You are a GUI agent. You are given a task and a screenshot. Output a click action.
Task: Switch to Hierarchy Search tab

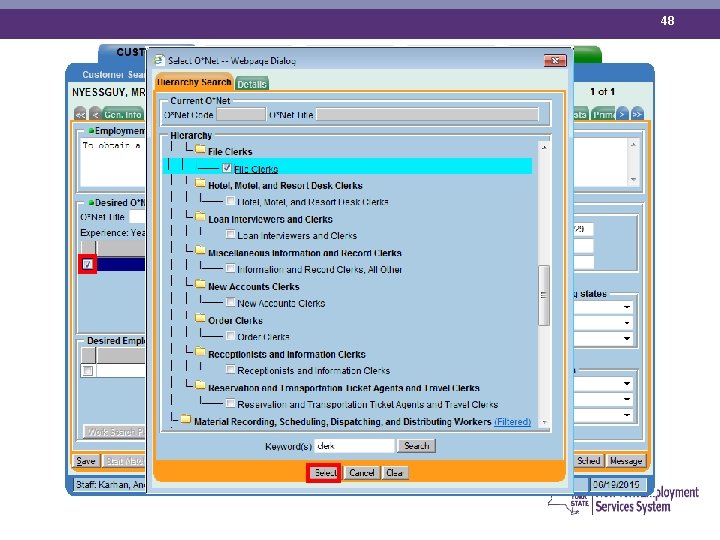pyautogui.click(x=194, y=82)
